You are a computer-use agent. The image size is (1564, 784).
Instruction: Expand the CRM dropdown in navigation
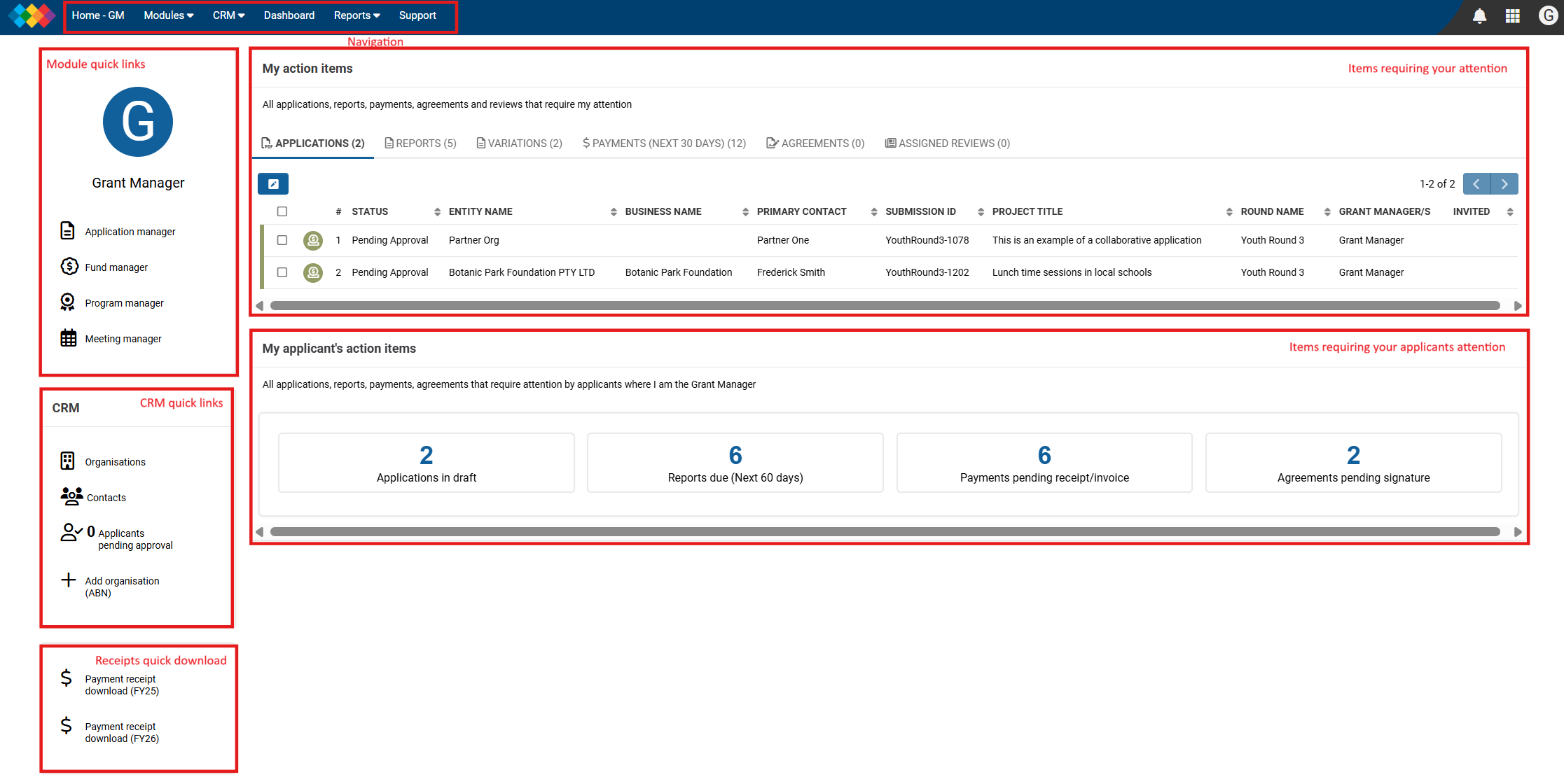(228, 15)
